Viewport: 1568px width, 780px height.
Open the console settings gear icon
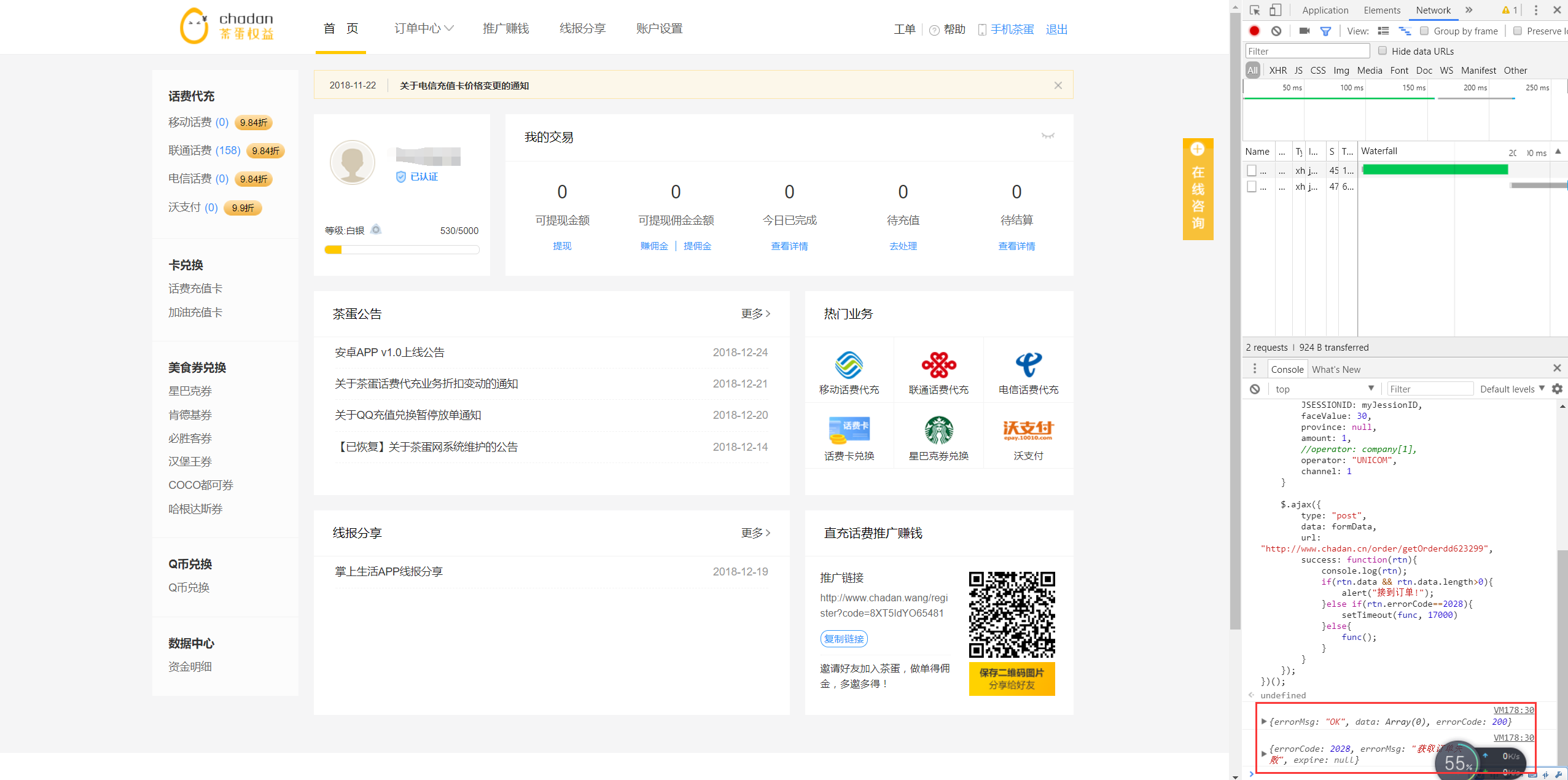pyautogui.click(x=1557, y=389)
